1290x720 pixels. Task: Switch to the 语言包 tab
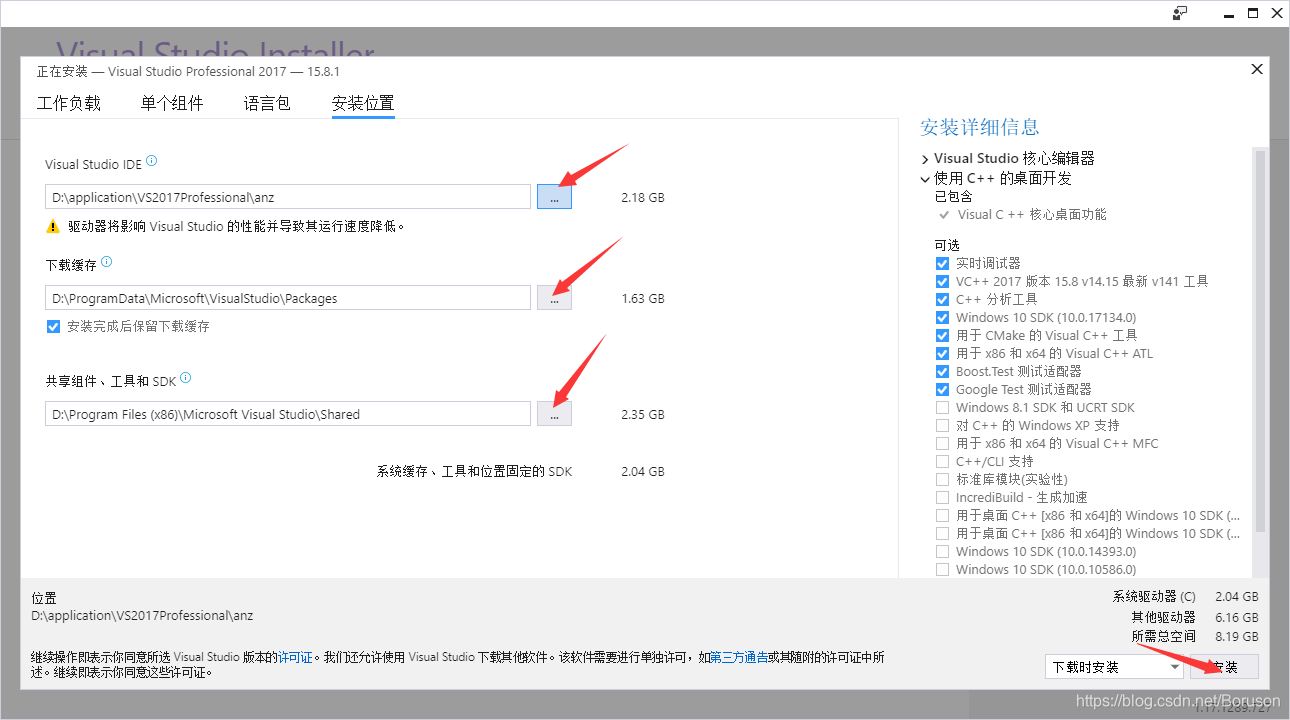pyautogui.click(x=267, y=103)
